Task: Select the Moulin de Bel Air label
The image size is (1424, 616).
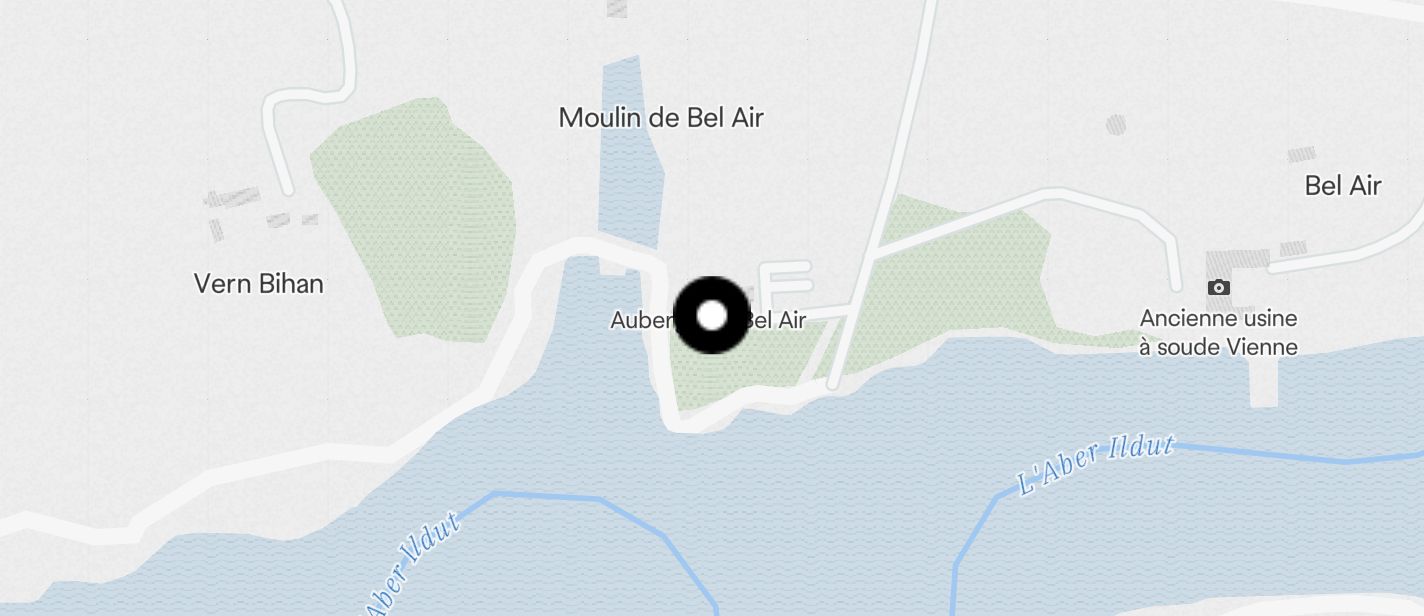Action: (661, 117)
